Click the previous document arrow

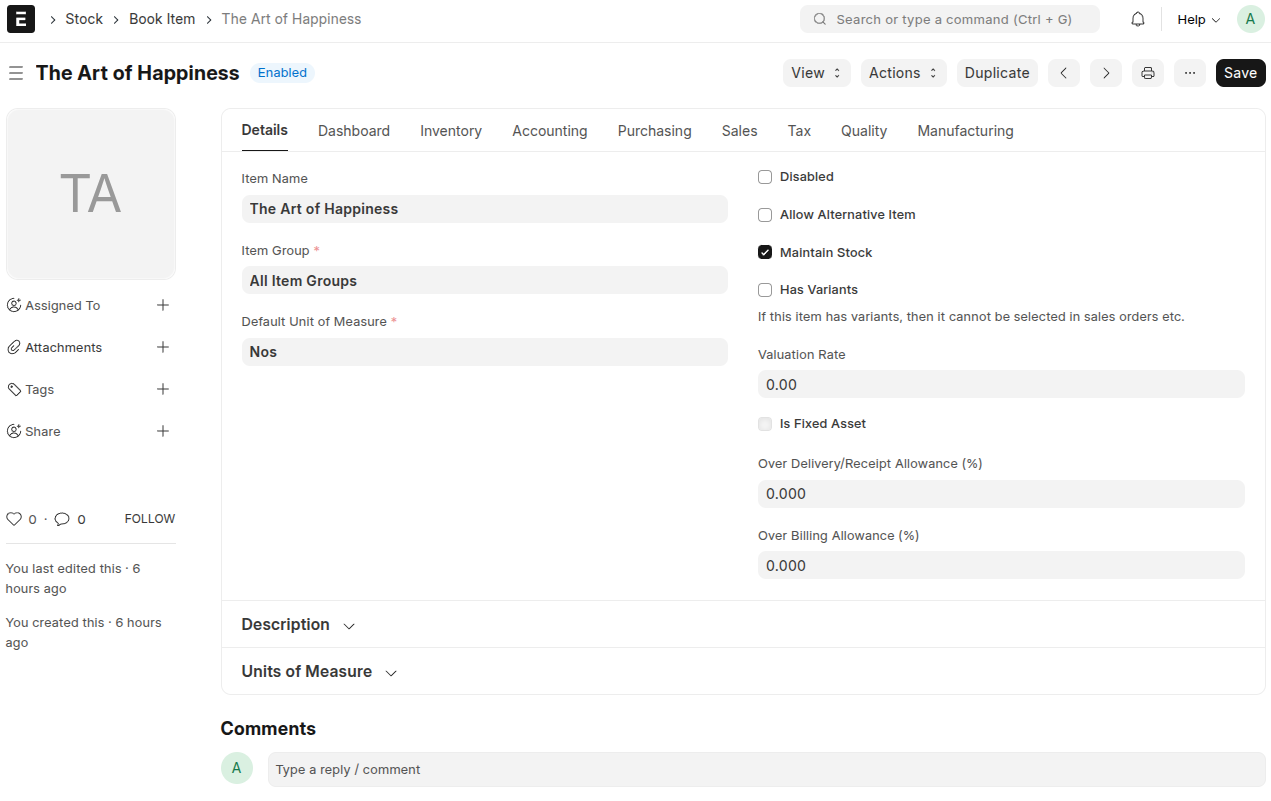[1063, 72]
